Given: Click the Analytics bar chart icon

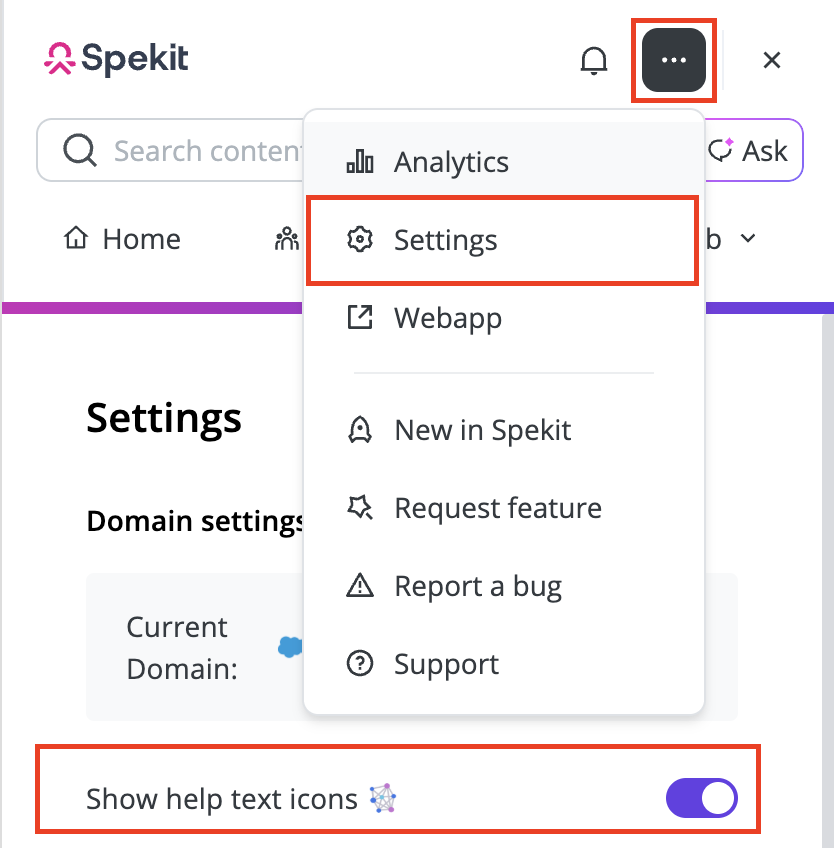Looking at the screenshot, I should pyautogui.click(x=360, y=161).
